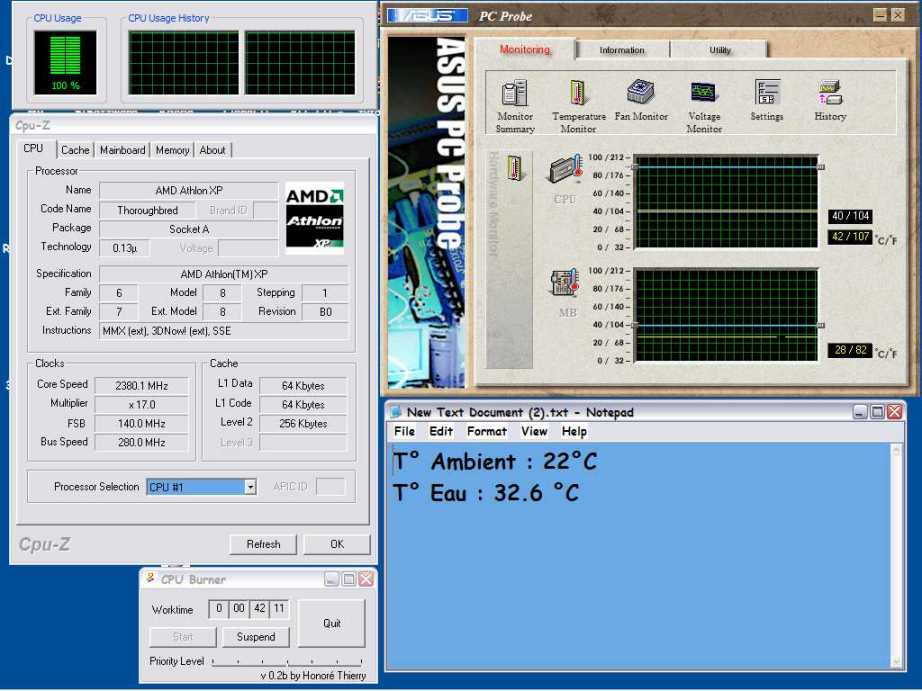Click the 40 / 104 CPU threshold readout
Image resolution: width=922 pixels, height=691 pixels.
tap(850, 216)
